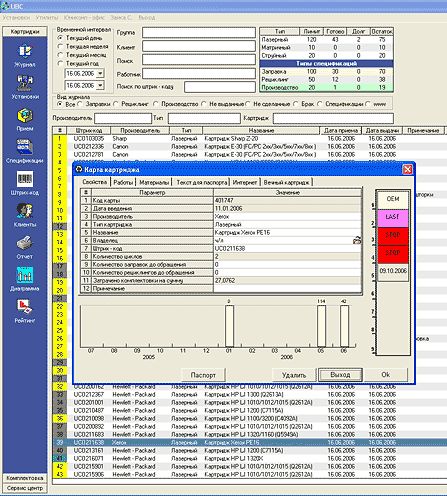Open the Рейтинг sidebar icon

tap(25, 307)
